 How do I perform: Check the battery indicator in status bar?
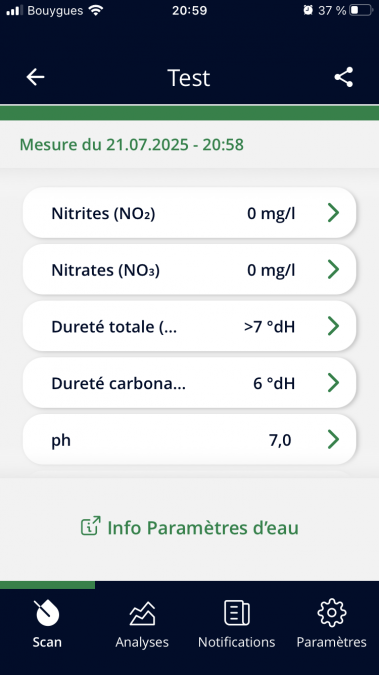pyautogui.click(x=360, y=10)
